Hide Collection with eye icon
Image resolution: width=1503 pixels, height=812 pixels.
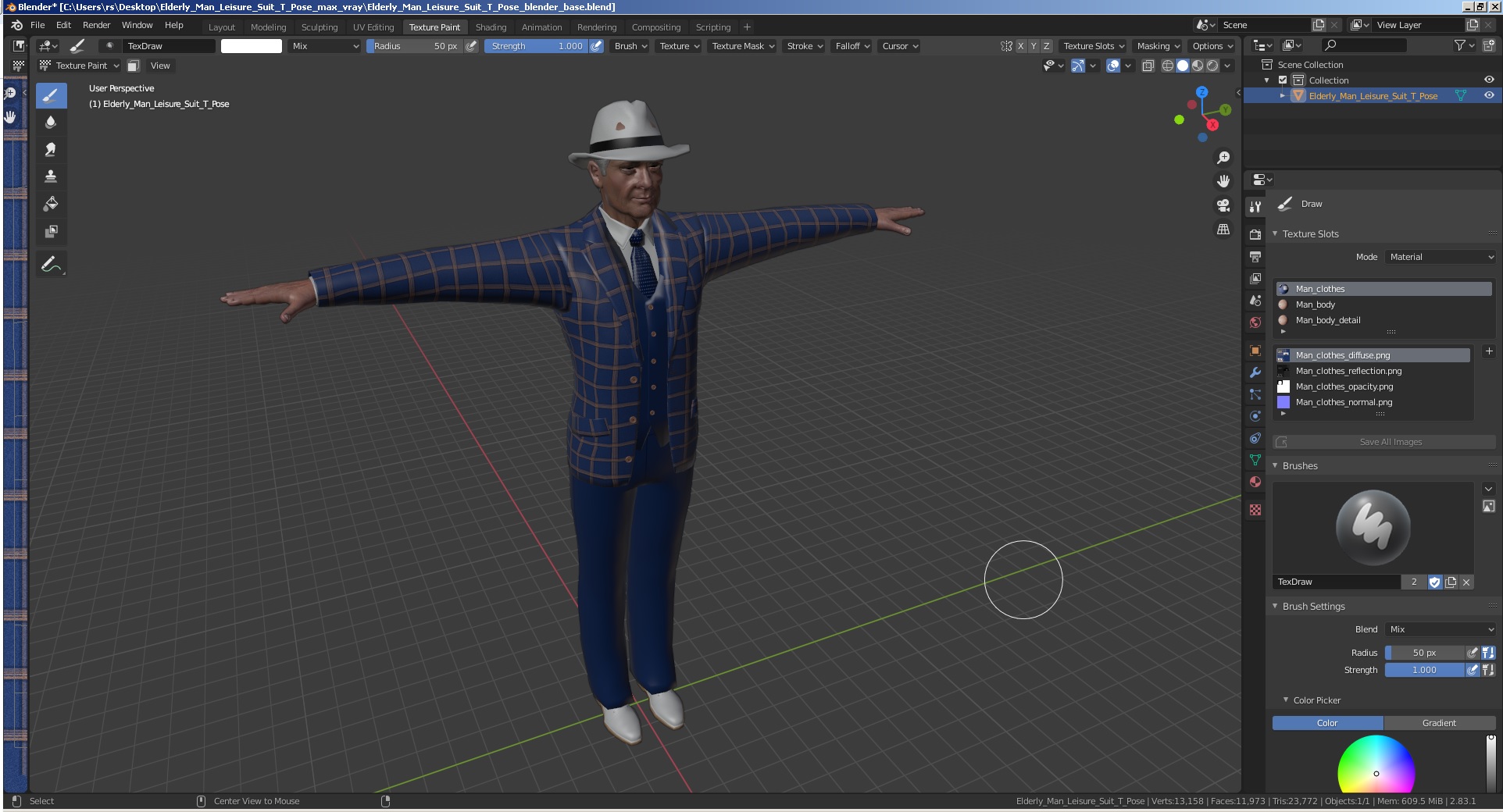1489,80
